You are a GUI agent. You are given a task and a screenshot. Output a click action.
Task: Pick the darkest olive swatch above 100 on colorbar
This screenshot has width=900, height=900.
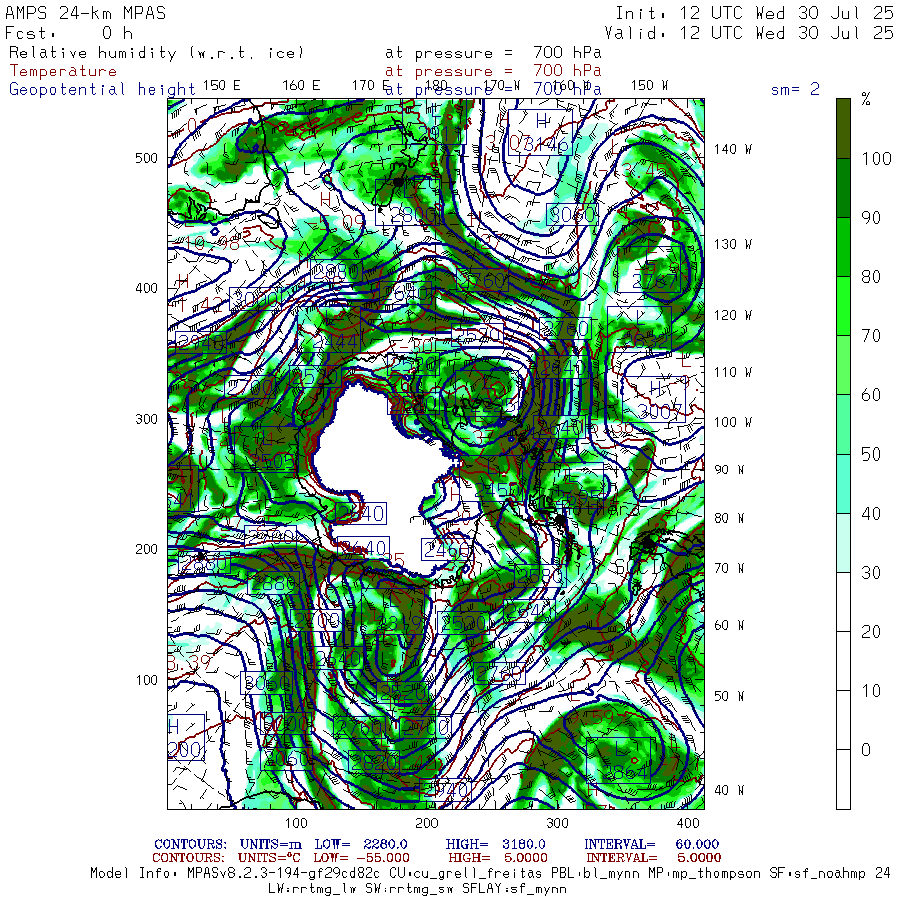843,129
